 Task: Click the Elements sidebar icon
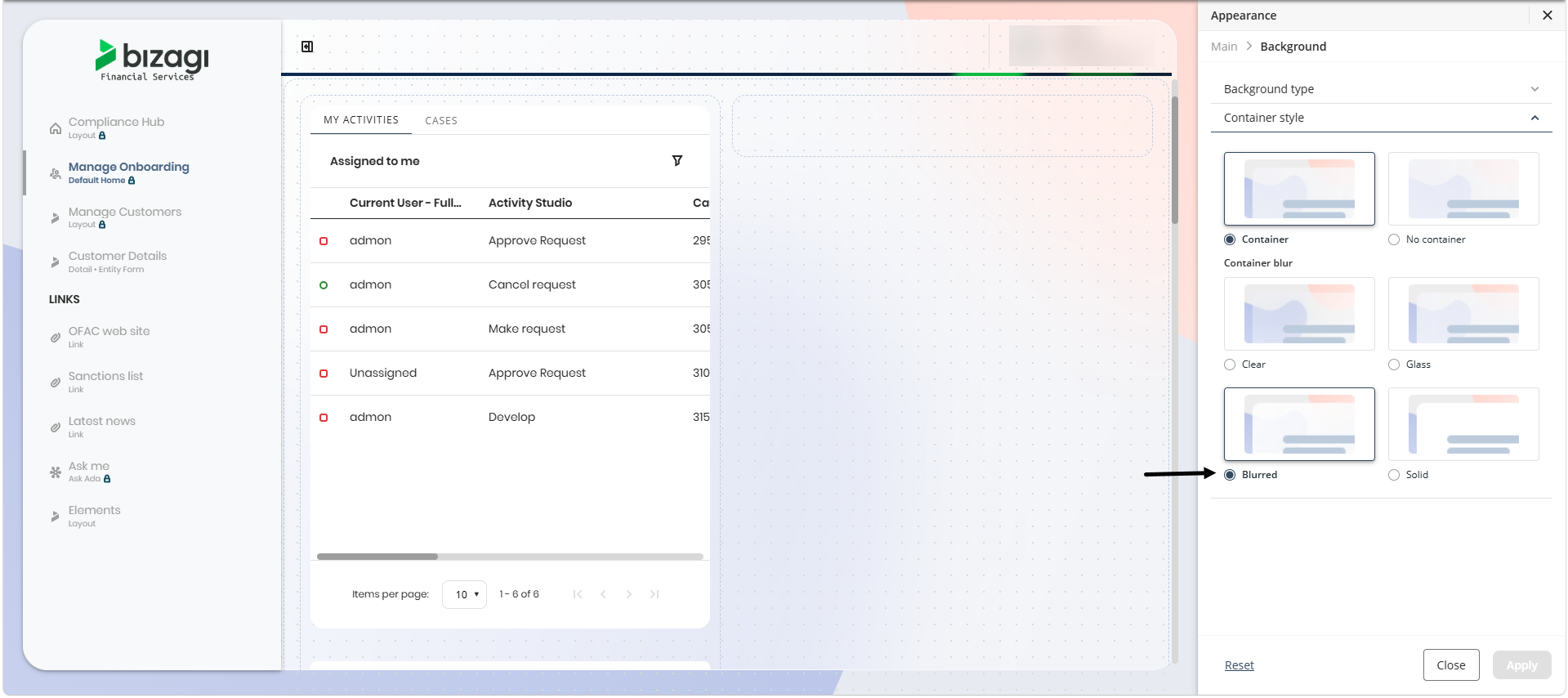pos(56,517)
